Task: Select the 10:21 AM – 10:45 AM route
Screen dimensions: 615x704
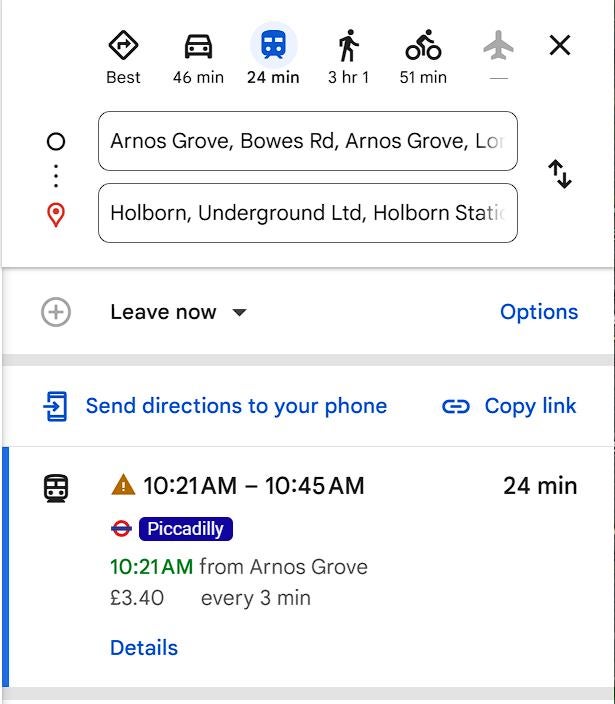Action: [254, 487]
